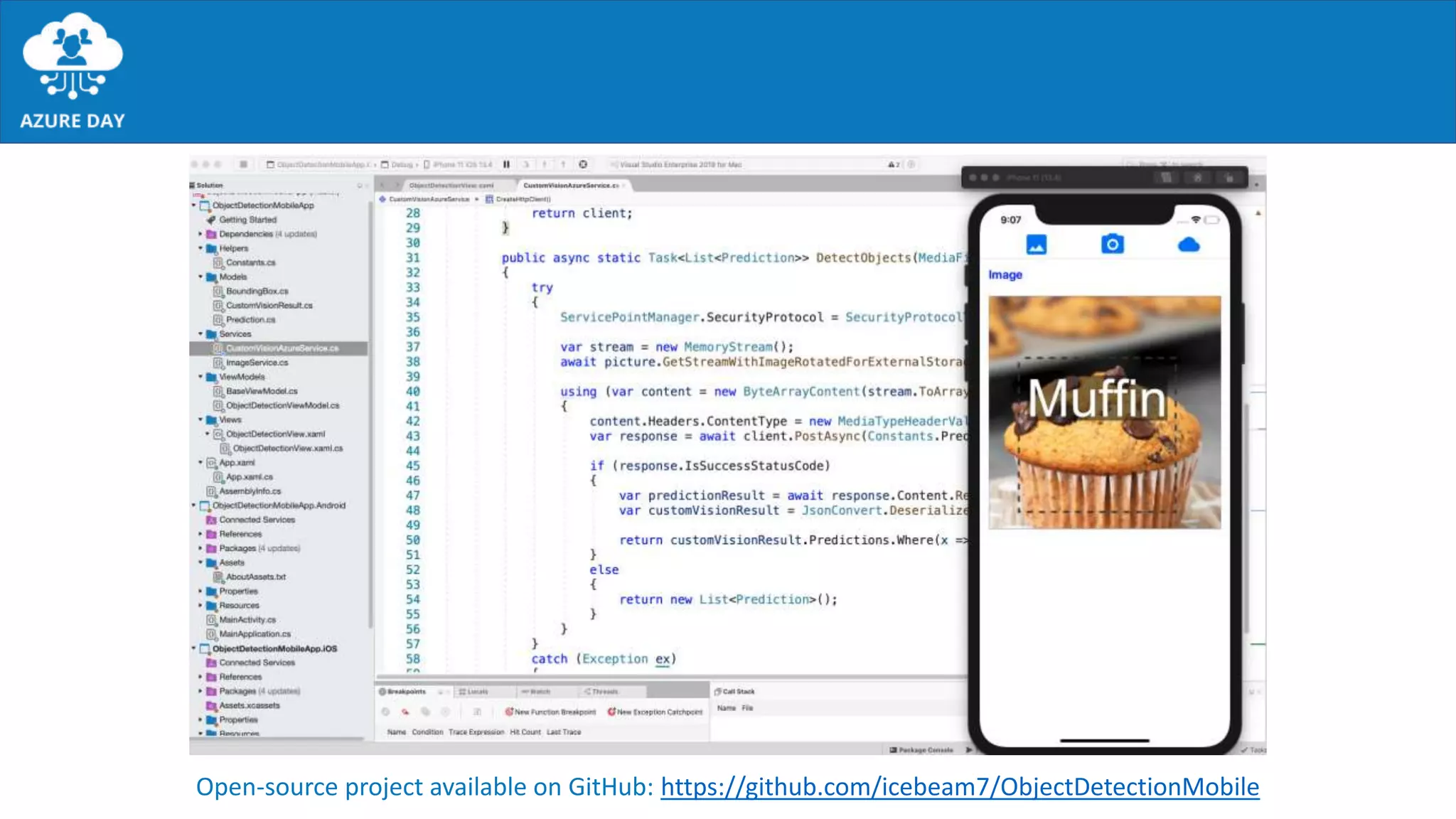Click the warnings indicator showing 2

pos(894,164)
